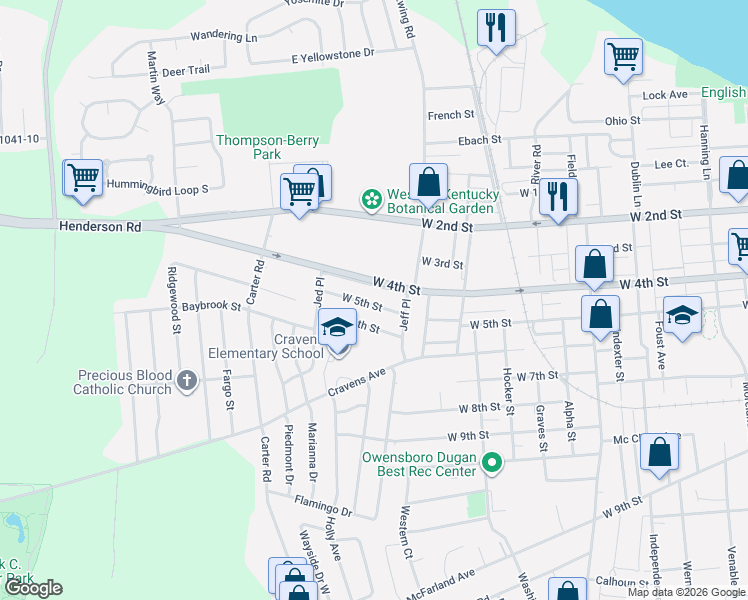Click the French St label
748x600 pixels.
click(x=451, y=115)
